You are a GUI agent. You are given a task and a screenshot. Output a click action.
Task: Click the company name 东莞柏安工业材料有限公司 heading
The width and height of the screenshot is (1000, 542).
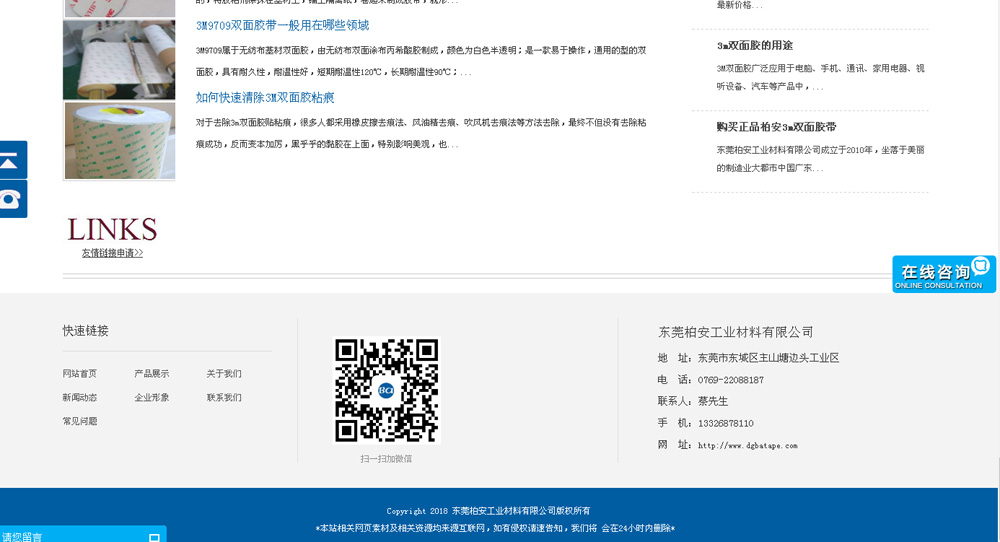point(735,332)
